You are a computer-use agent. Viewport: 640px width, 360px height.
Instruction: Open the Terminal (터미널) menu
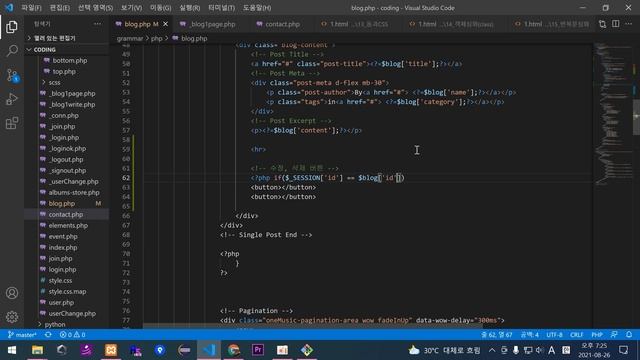pyautogui.click(x=221, y=8)
